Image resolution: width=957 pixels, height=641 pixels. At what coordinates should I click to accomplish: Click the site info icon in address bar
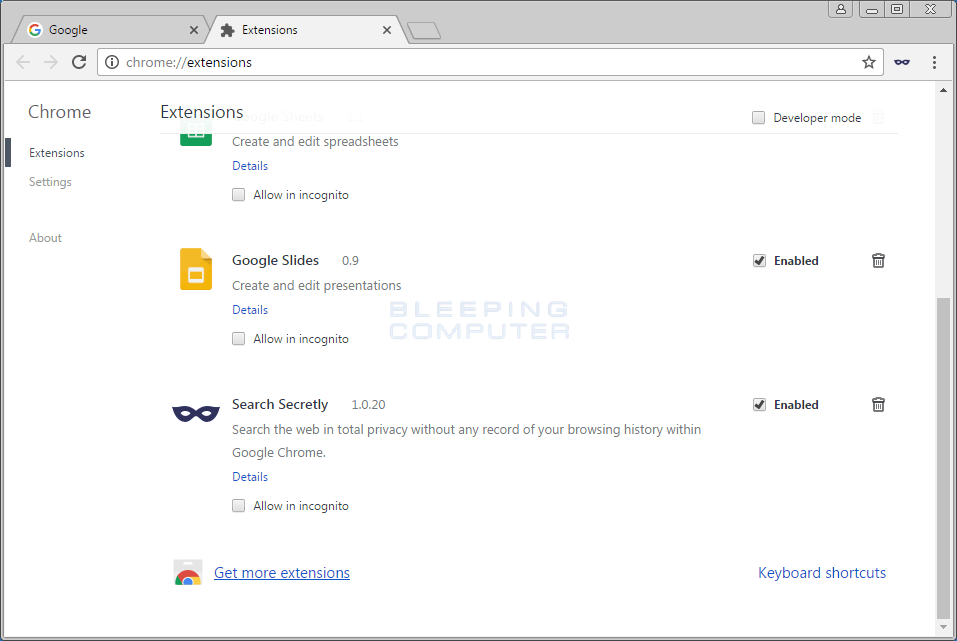point(112,62)
